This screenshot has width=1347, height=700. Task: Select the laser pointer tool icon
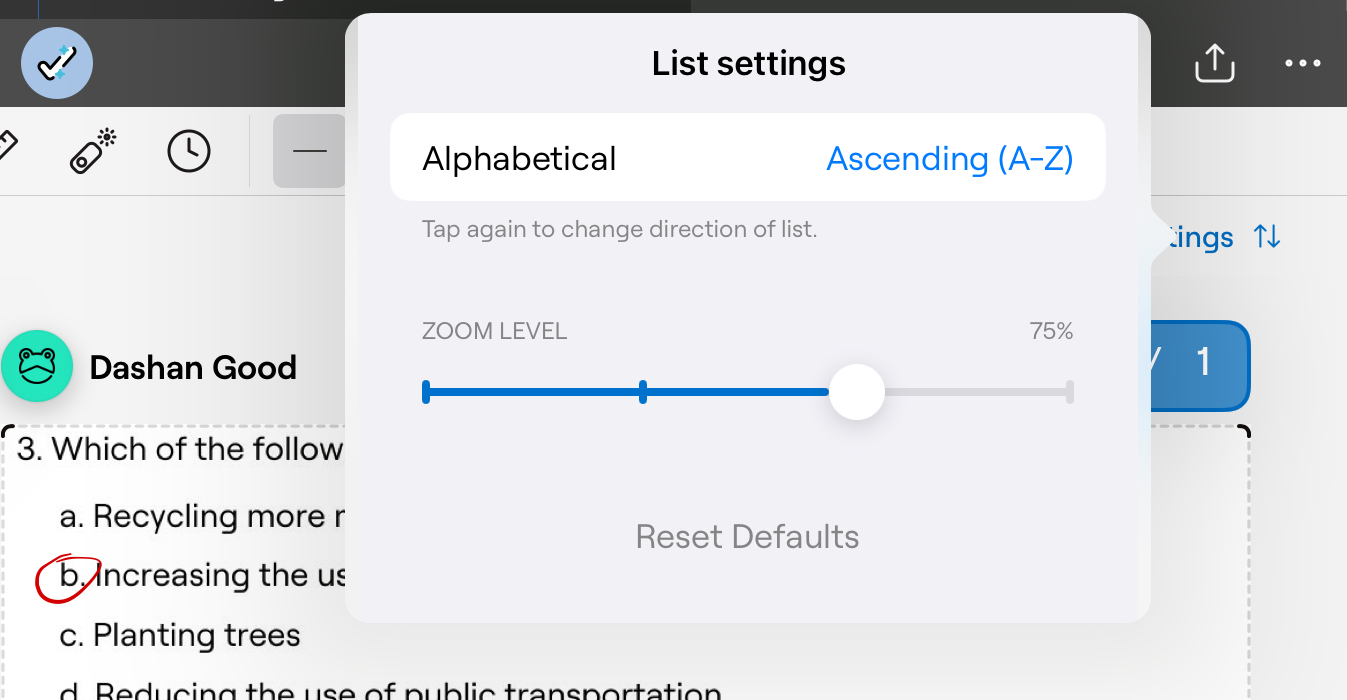[x=93, y=152]
